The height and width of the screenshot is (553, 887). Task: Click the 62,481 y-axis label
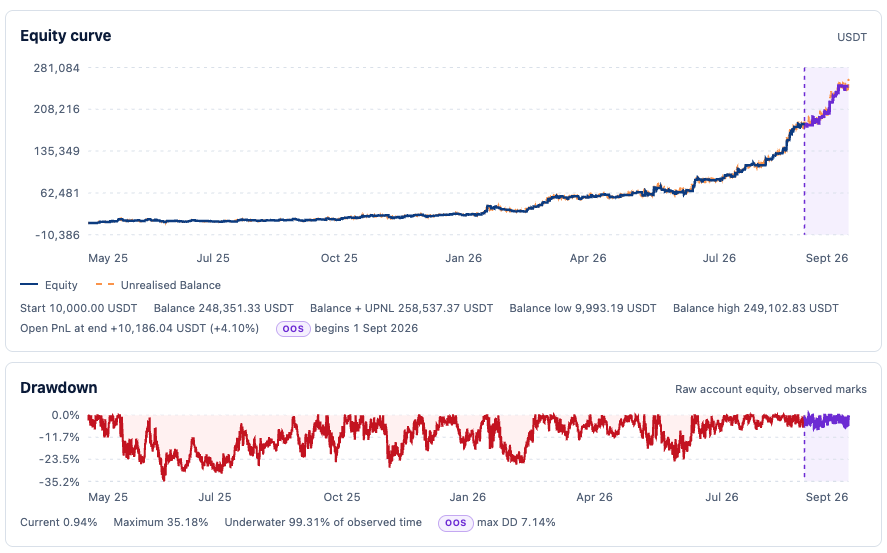(x=60, y=193)
